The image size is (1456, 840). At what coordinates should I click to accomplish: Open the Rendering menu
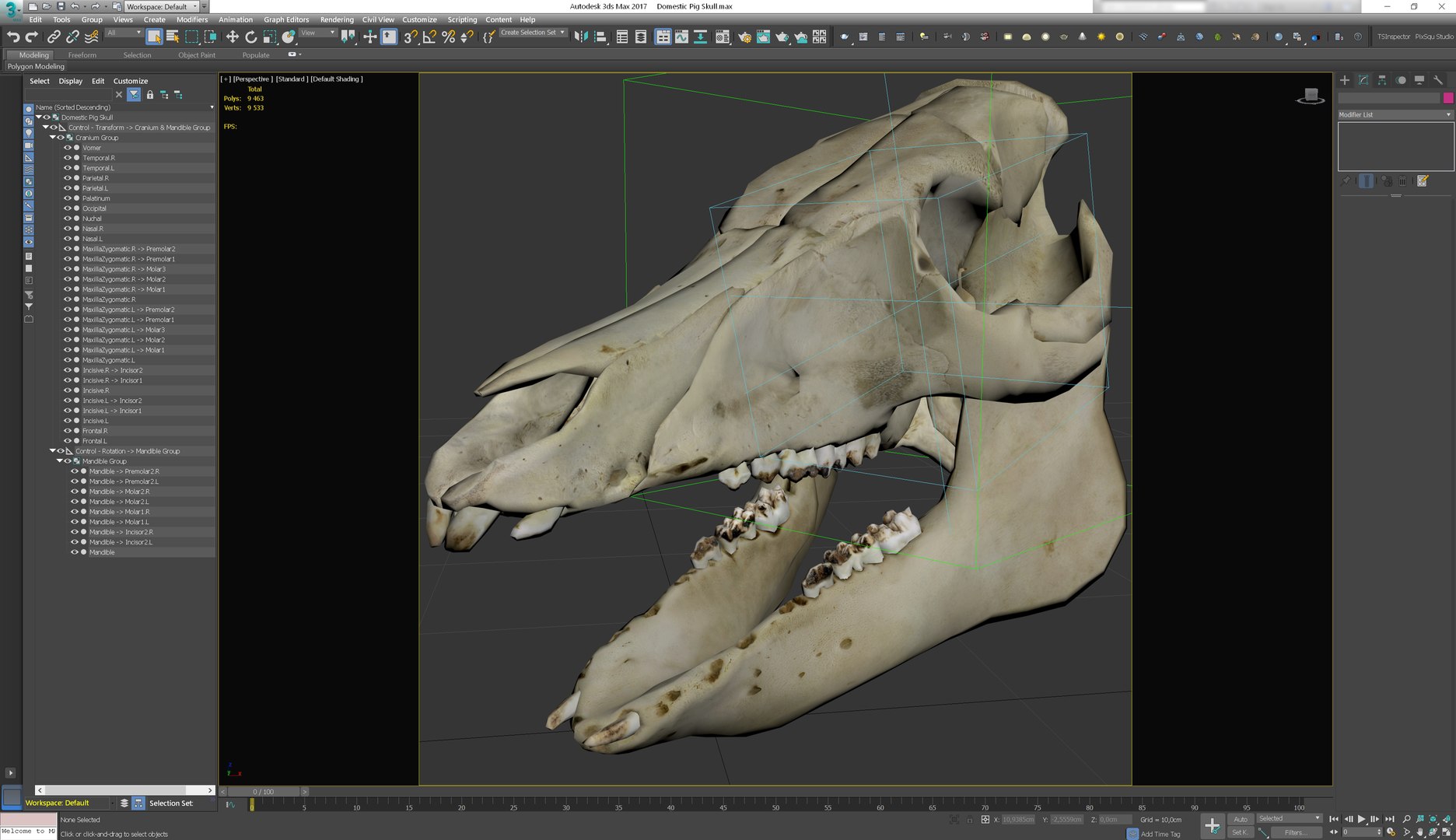click(x=337, y=19)
